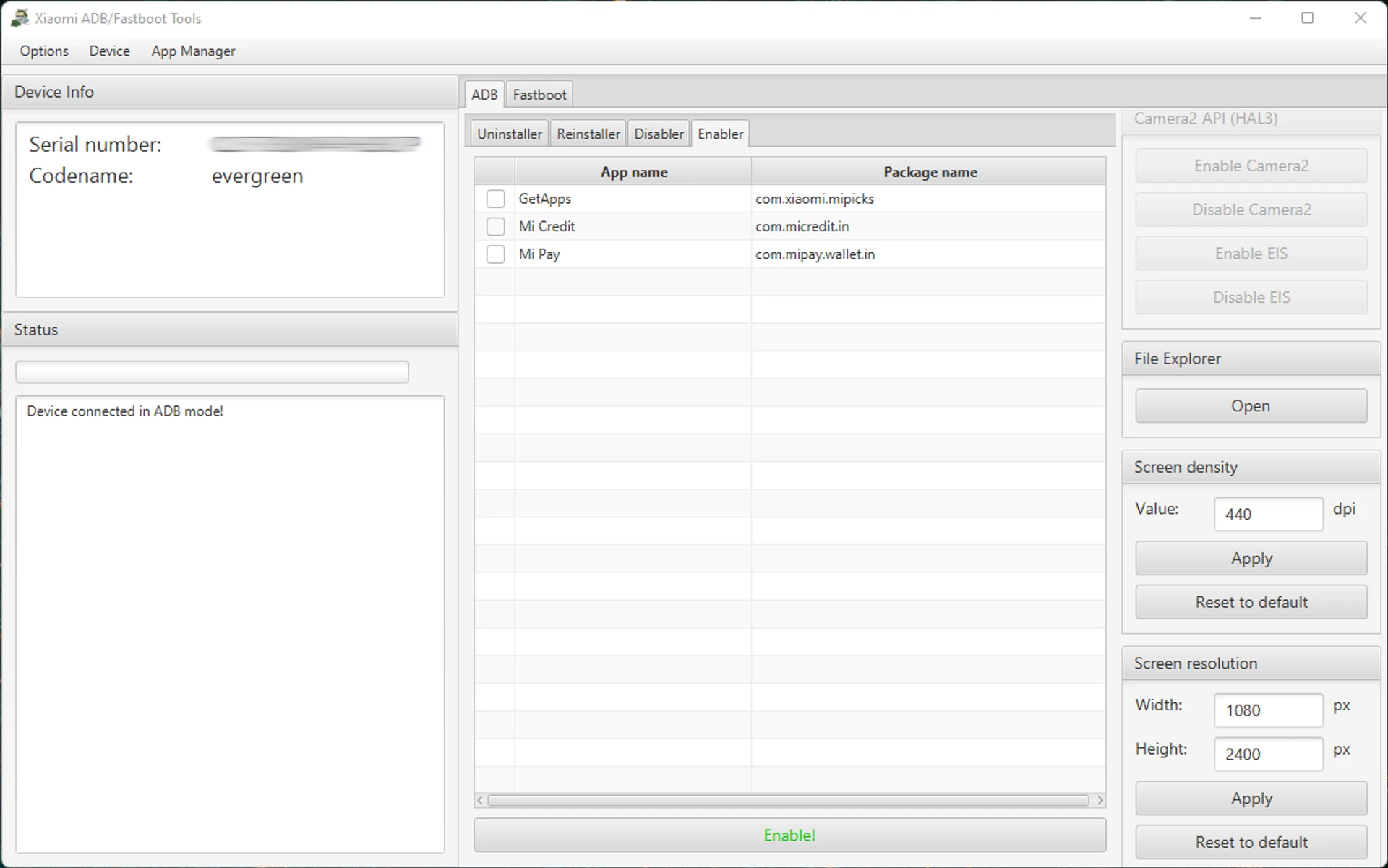Sort by the App name column header

[633, 172]
